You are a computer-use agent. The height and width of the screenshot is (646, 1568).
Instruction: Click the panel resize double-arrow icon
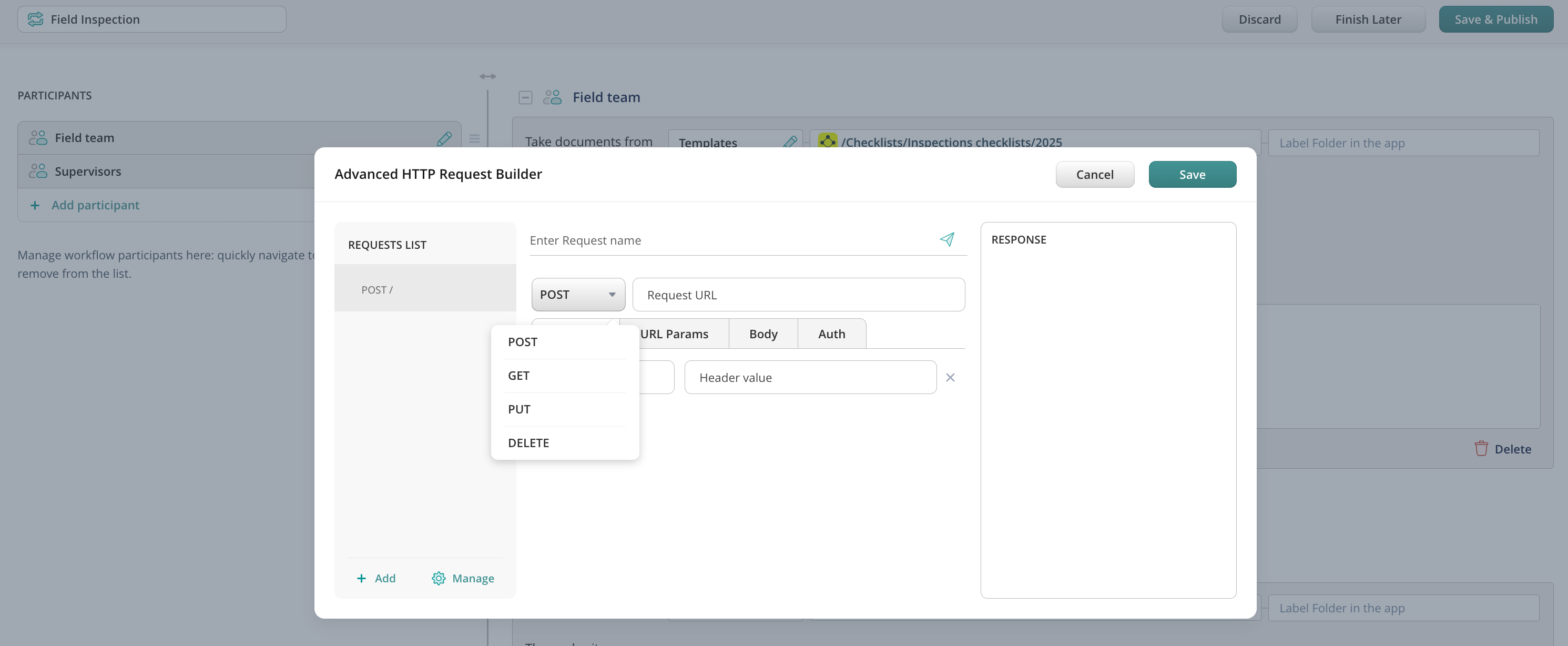[487, 76]
